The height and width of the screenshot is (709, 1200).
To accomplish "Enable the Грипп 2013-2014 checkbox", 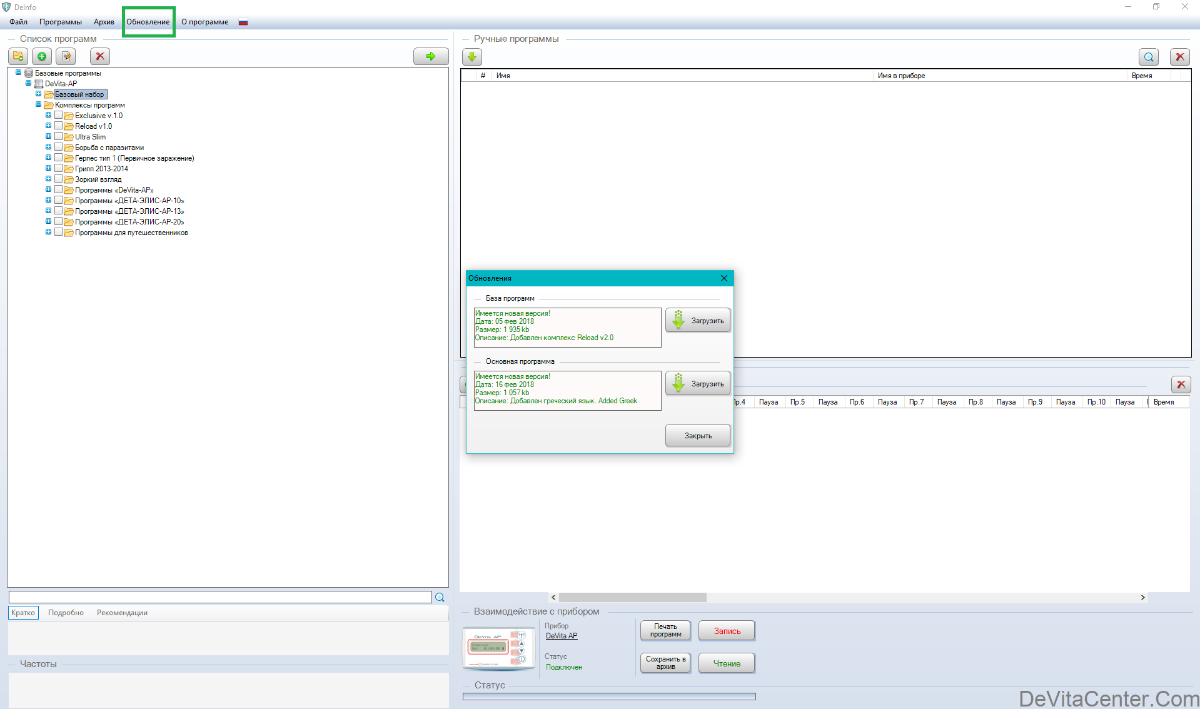I will point(58,169).
